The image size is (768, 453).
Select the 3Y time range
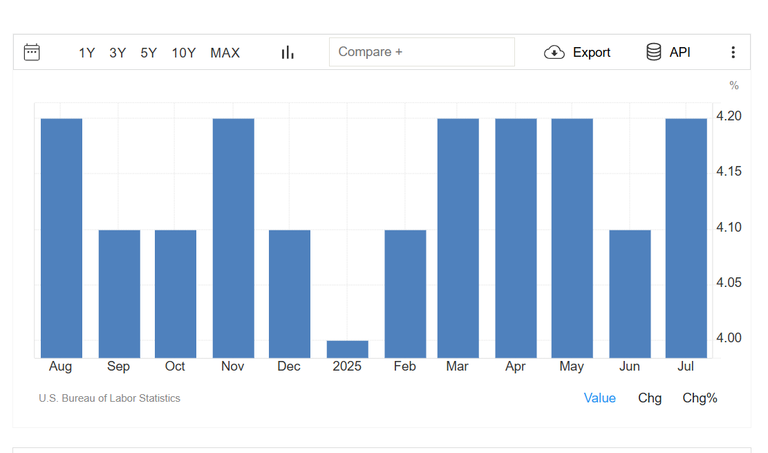[x=118, y=53]
